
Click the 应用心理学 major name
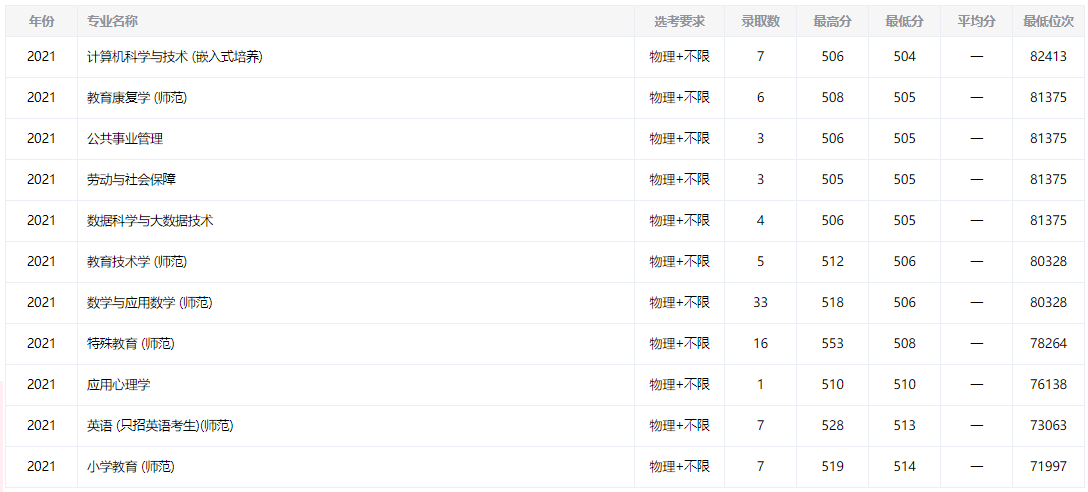point(119,385)
